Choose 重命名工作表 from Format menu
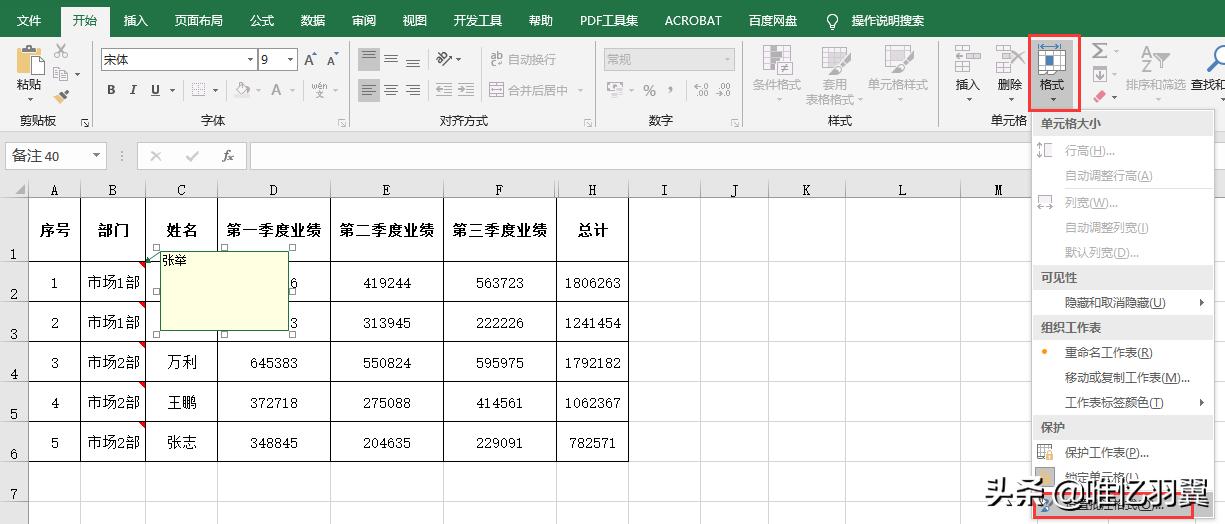This screenshot has height=524, width=1225. pos(1123,352)
